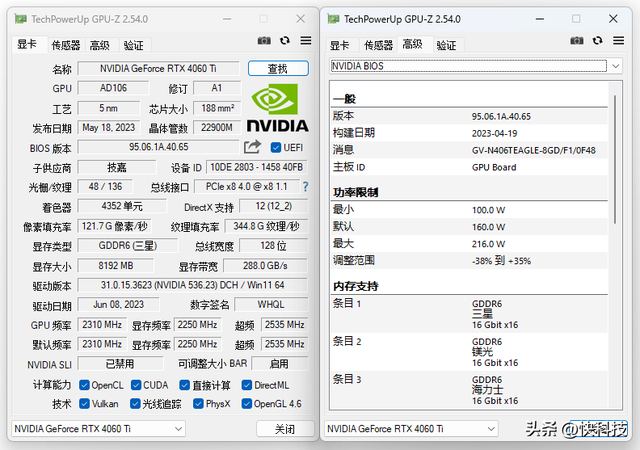Select 高级 tab in right window

tap(412, 44)
